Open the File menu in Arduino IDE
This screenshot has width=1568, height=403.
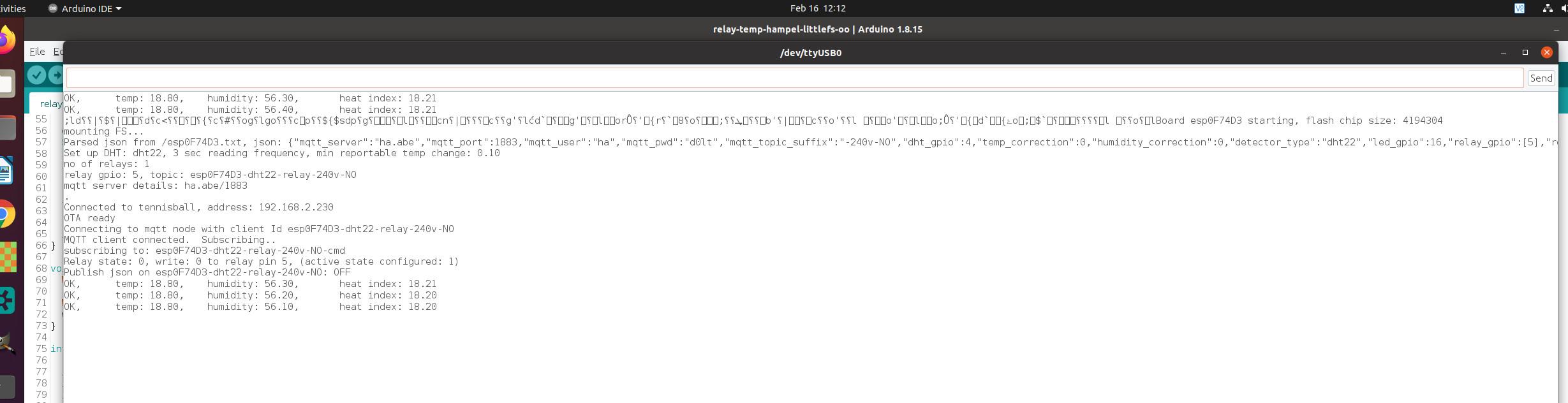(x=37, y=52)
